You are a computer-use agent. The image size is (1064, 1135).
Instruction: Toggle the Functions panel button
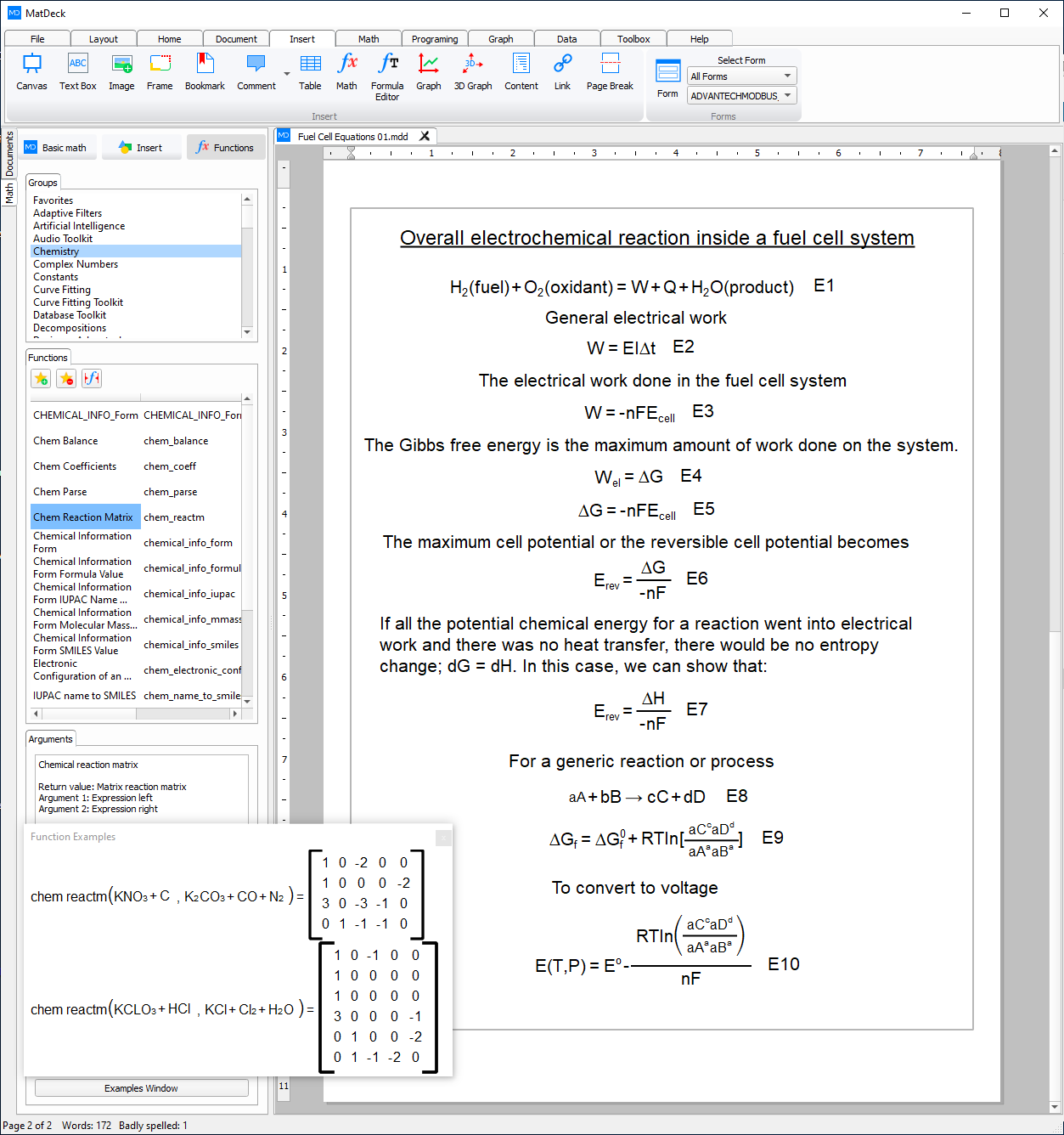pyautogui.click(x=226, y=148)
